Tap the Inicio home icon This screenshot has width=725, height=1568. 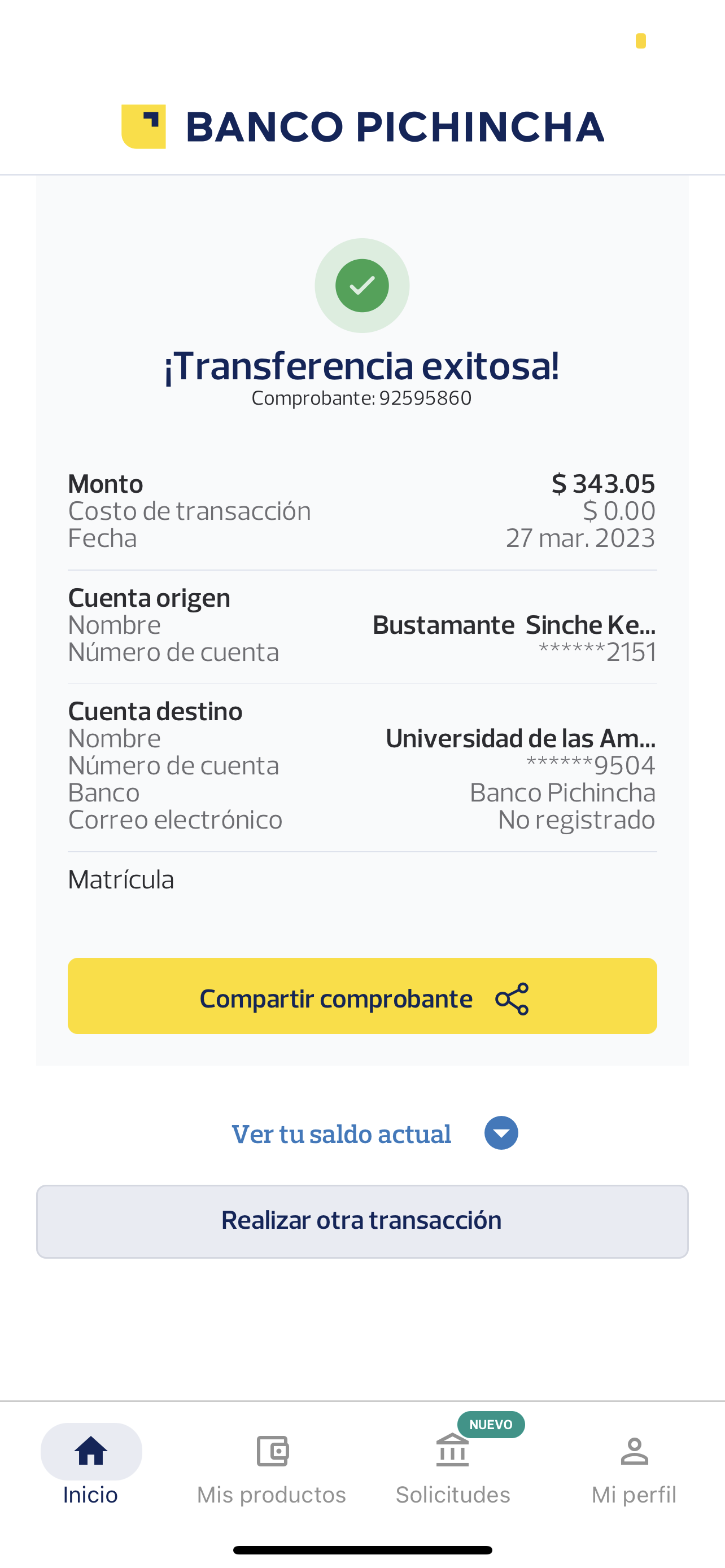pos(91,1451)
